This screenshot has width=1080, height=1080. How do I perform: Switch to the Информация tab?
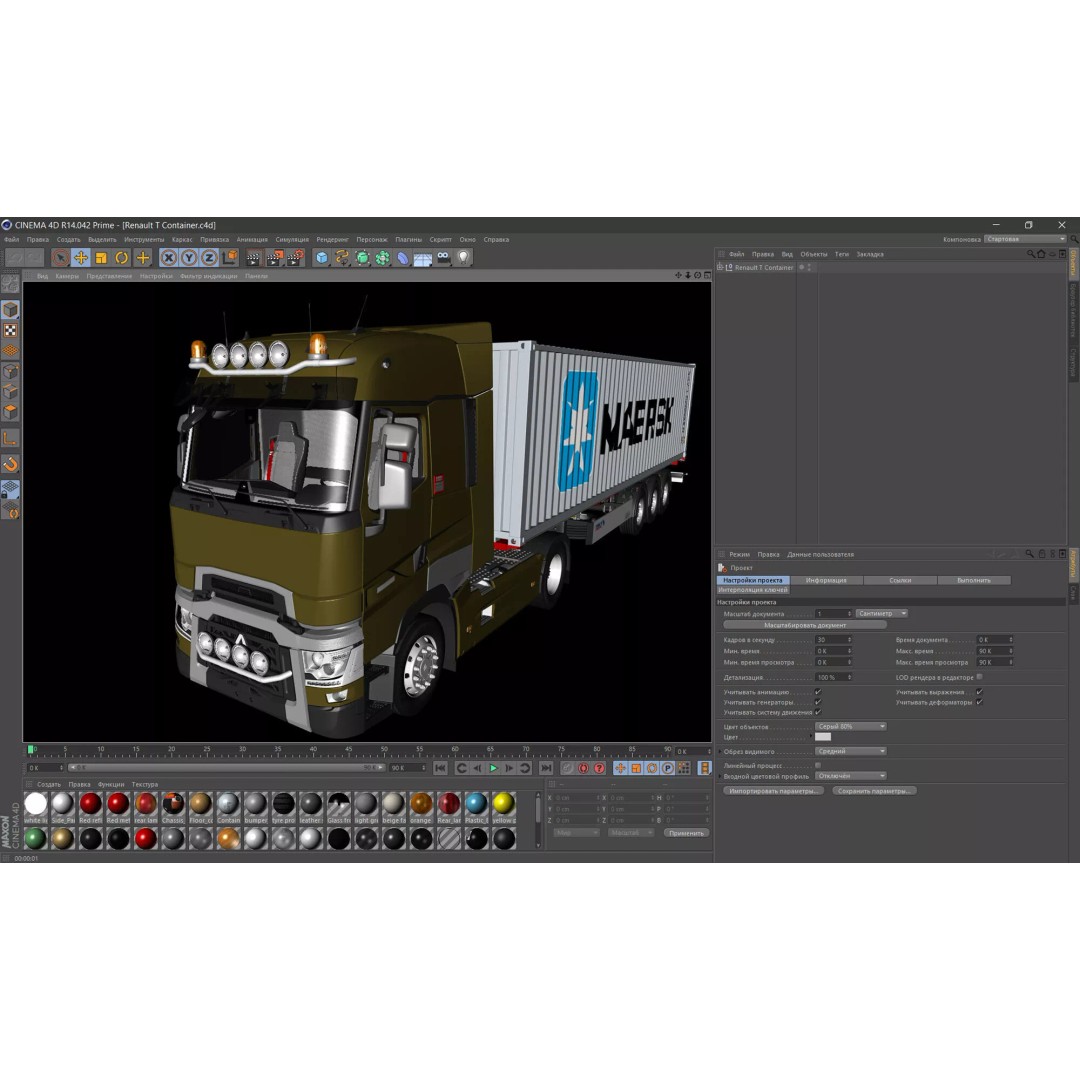(x=826, y=580)
